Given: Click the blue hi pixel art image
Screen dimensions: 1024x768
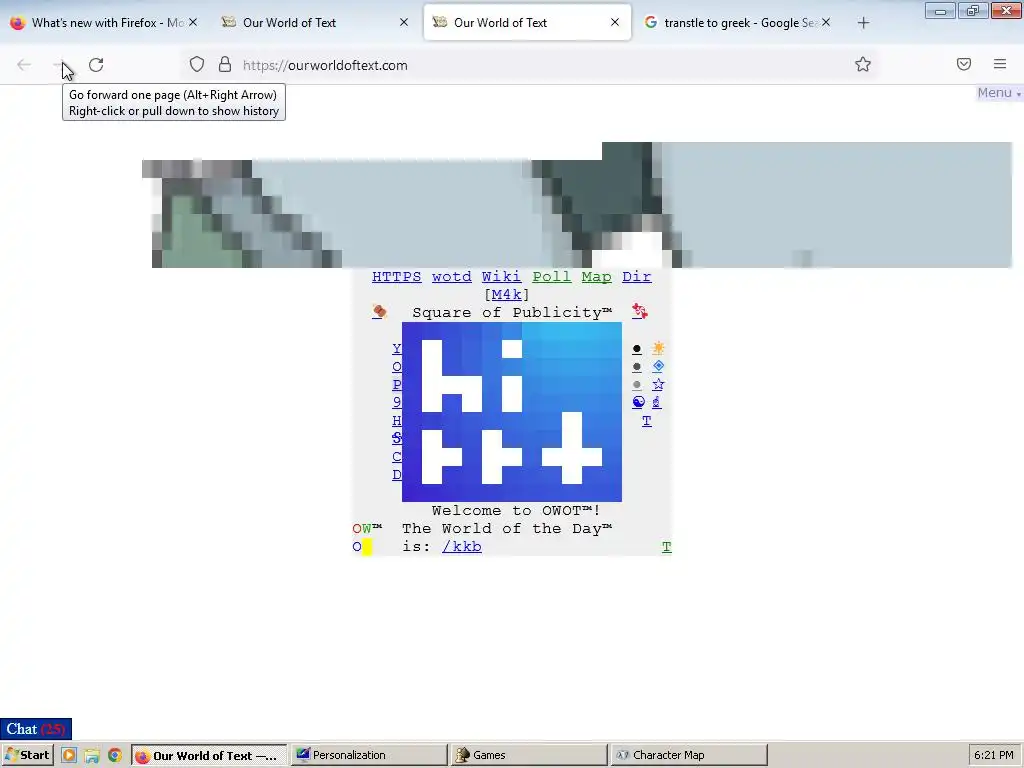Looking at the screenshot, I should pyautogui.click(x=511, y=411).
